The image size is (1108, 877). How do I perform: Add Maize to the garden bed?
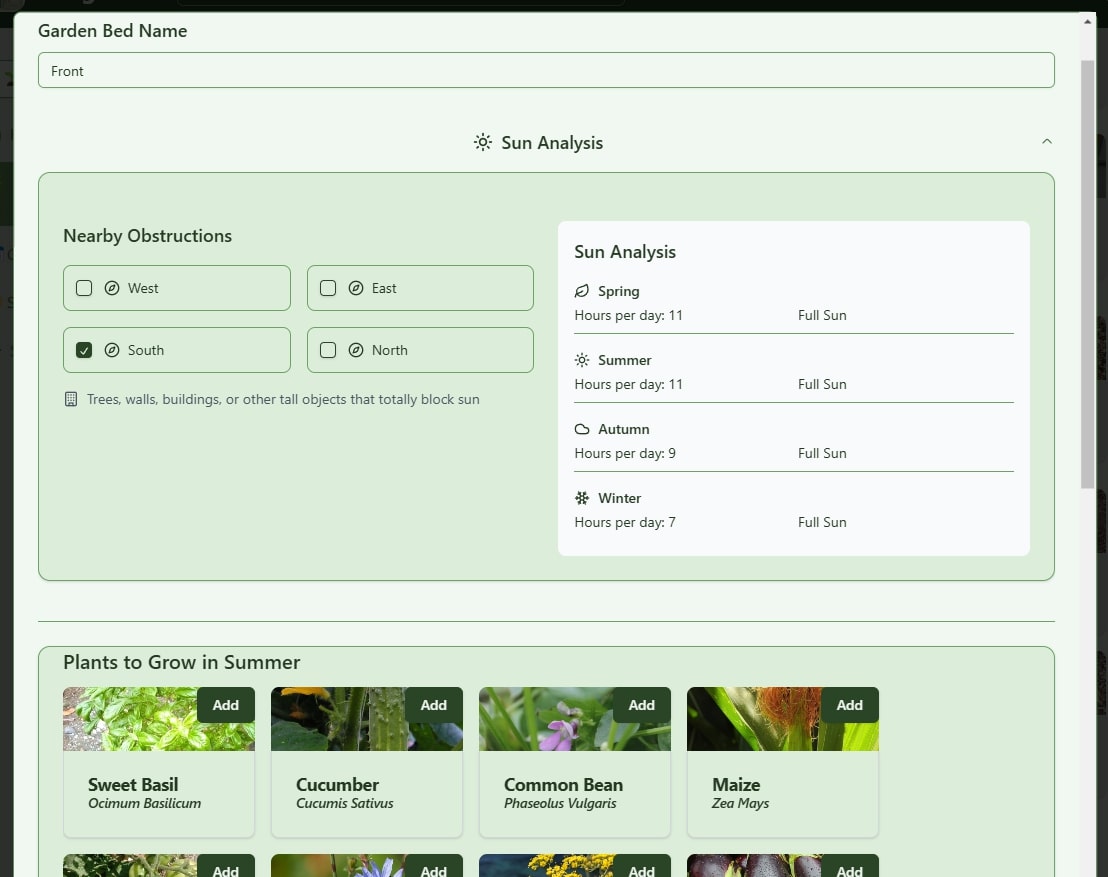click(849, 704)
